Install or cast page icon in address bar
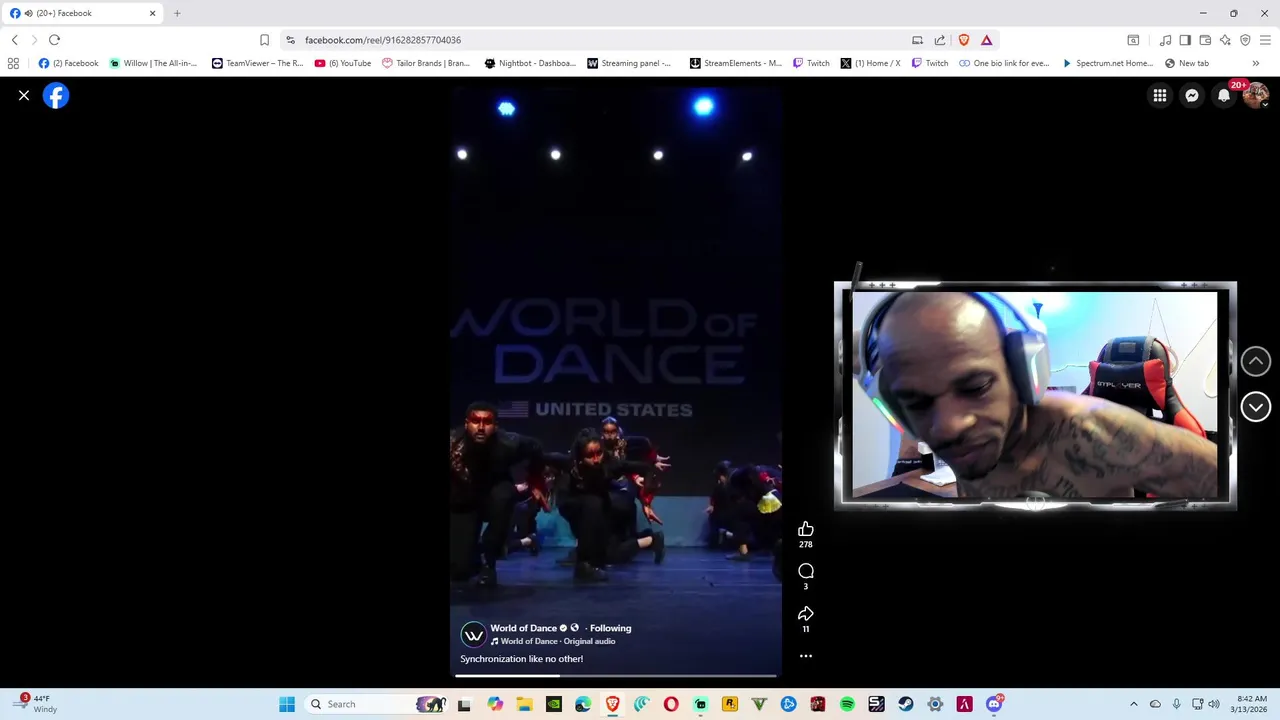 [917, 40]
